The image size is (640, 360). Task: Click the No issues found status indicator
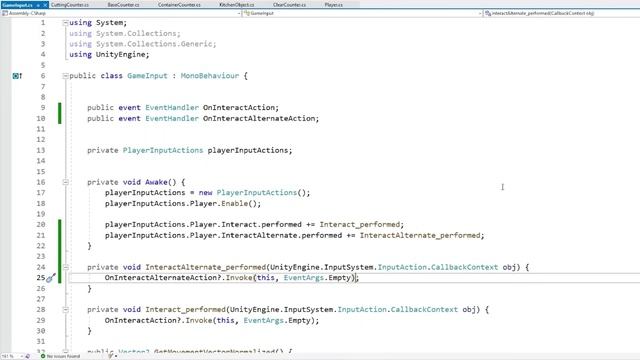click(x=60, y=356)
